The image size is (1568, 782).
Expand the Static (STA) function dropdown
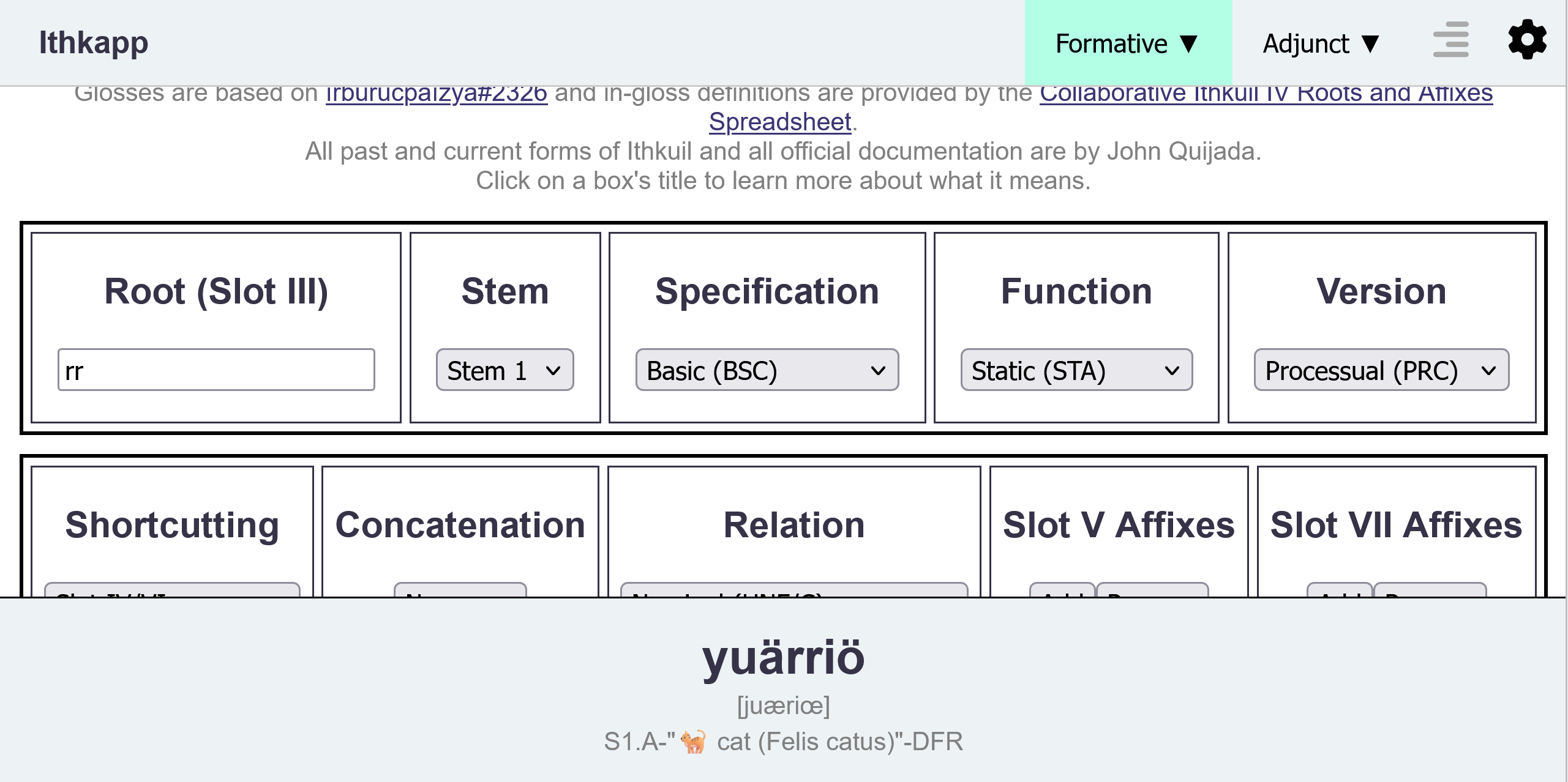click(1076, 370)
